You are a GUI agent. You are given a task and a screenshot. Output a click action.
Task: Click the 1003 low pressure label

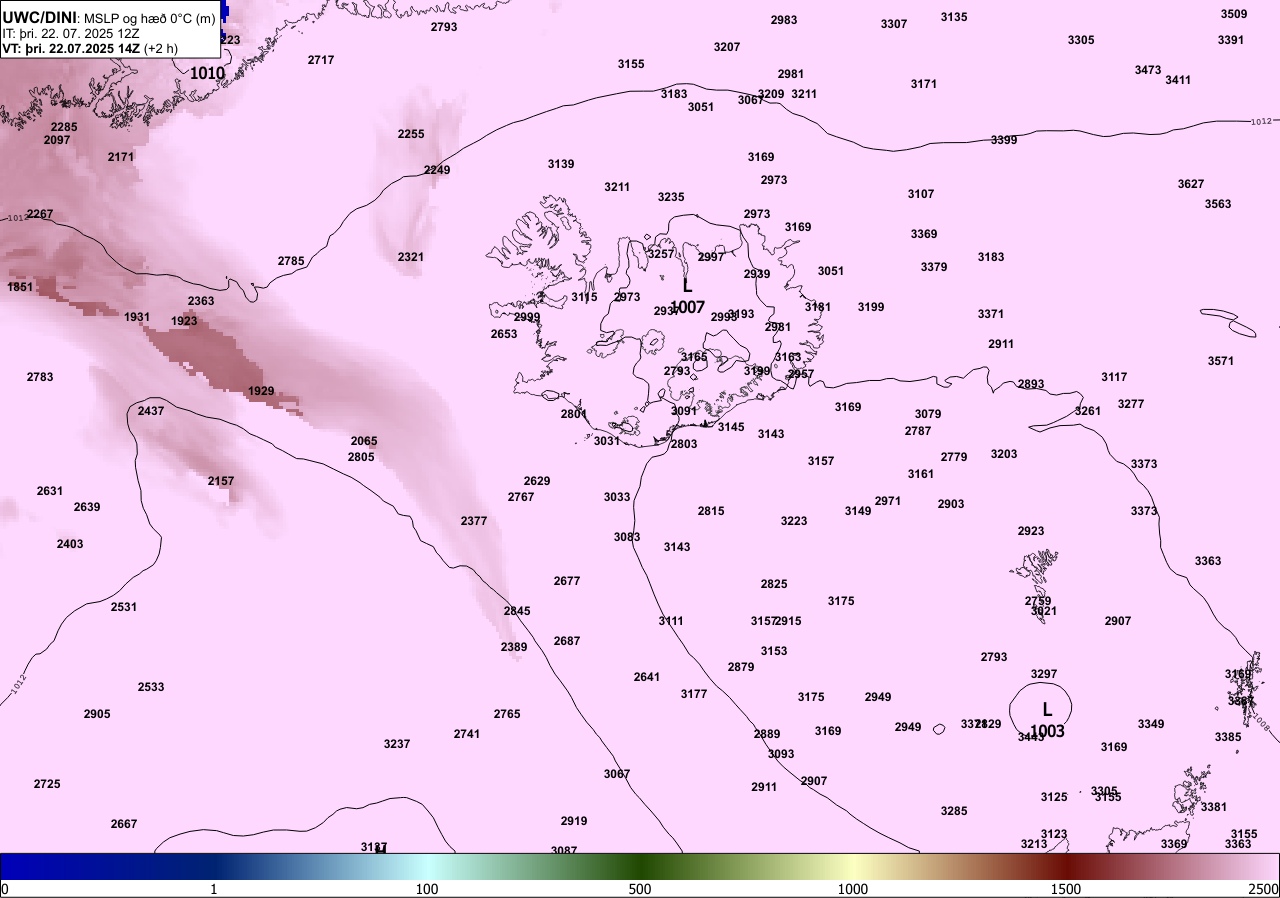(1047, 731)
